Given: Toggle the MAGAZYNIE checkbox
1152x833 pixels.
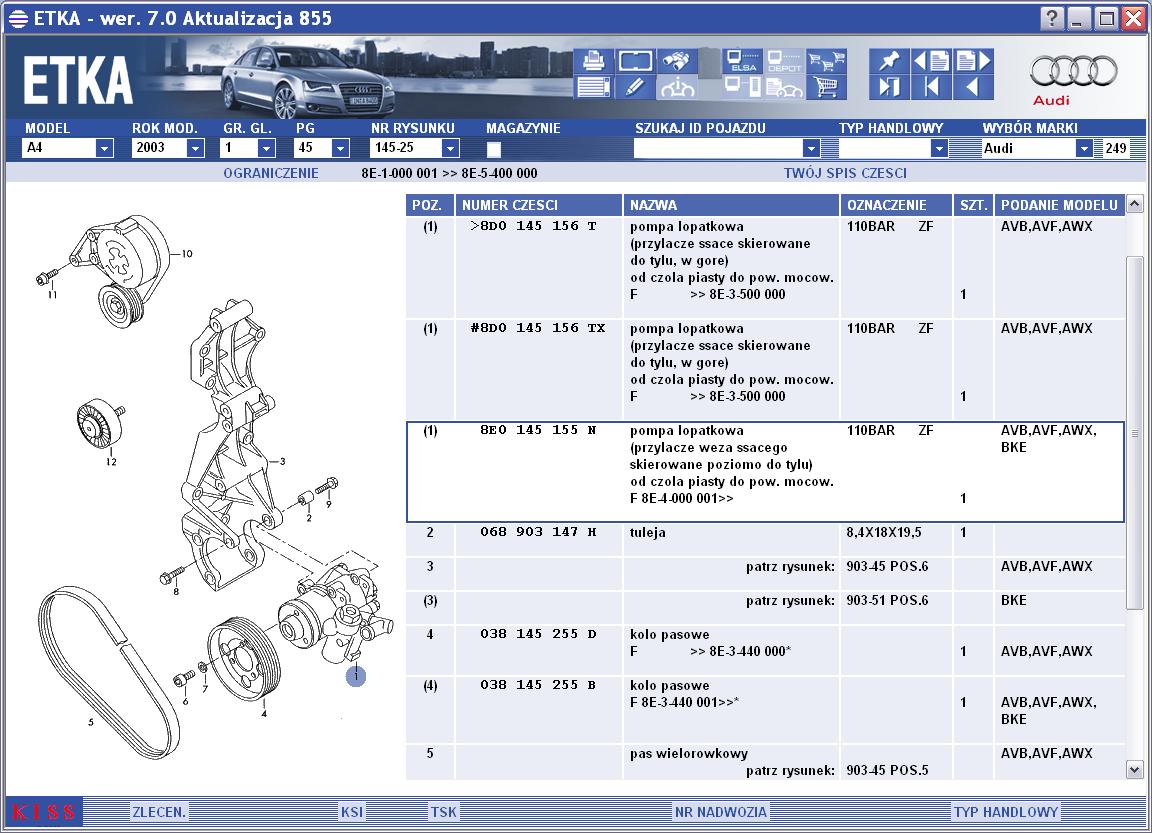Looking at the screenshot, I should click(494, 149).
